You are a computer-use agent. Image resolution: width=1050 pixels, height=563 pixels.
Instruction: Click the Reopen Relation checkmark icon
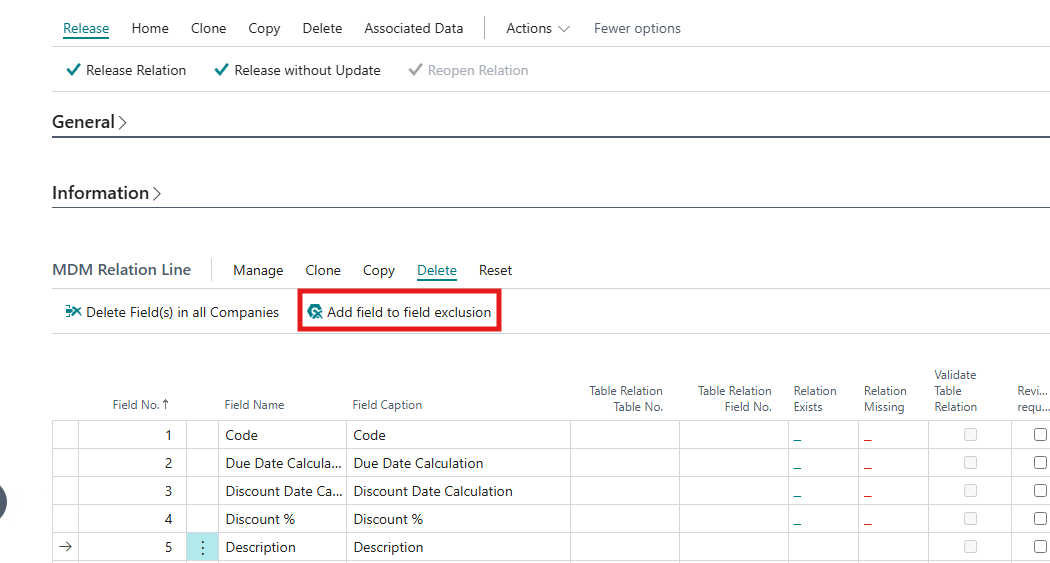click(x=415, y=70)
